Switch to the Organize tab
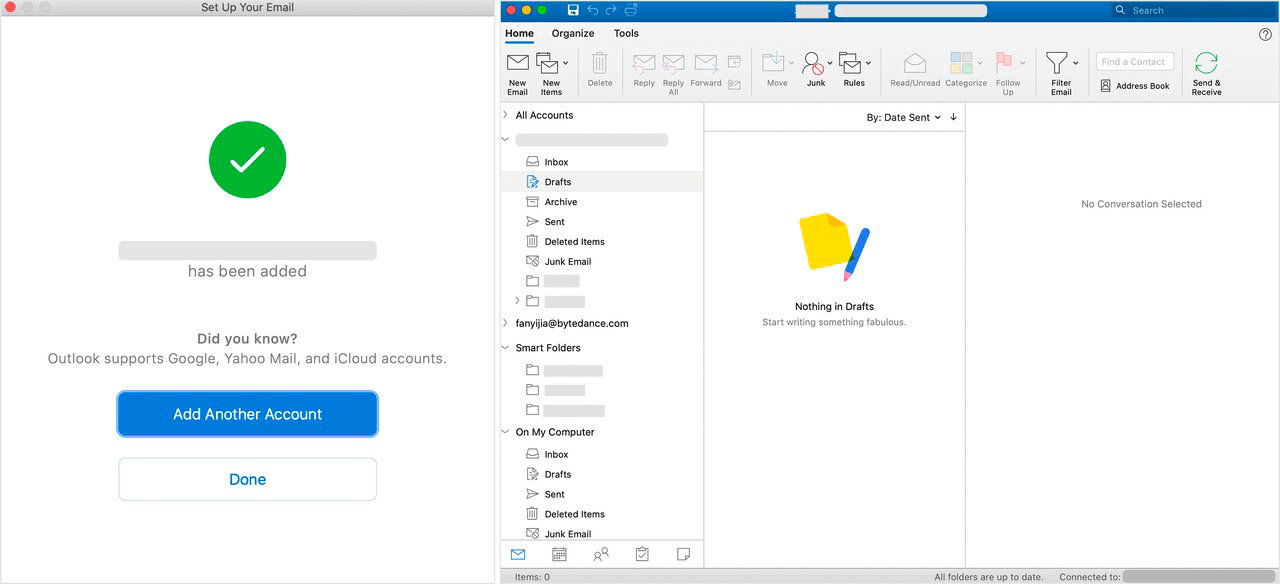Screen dimensions: 1280x584 tap(572, 33)
